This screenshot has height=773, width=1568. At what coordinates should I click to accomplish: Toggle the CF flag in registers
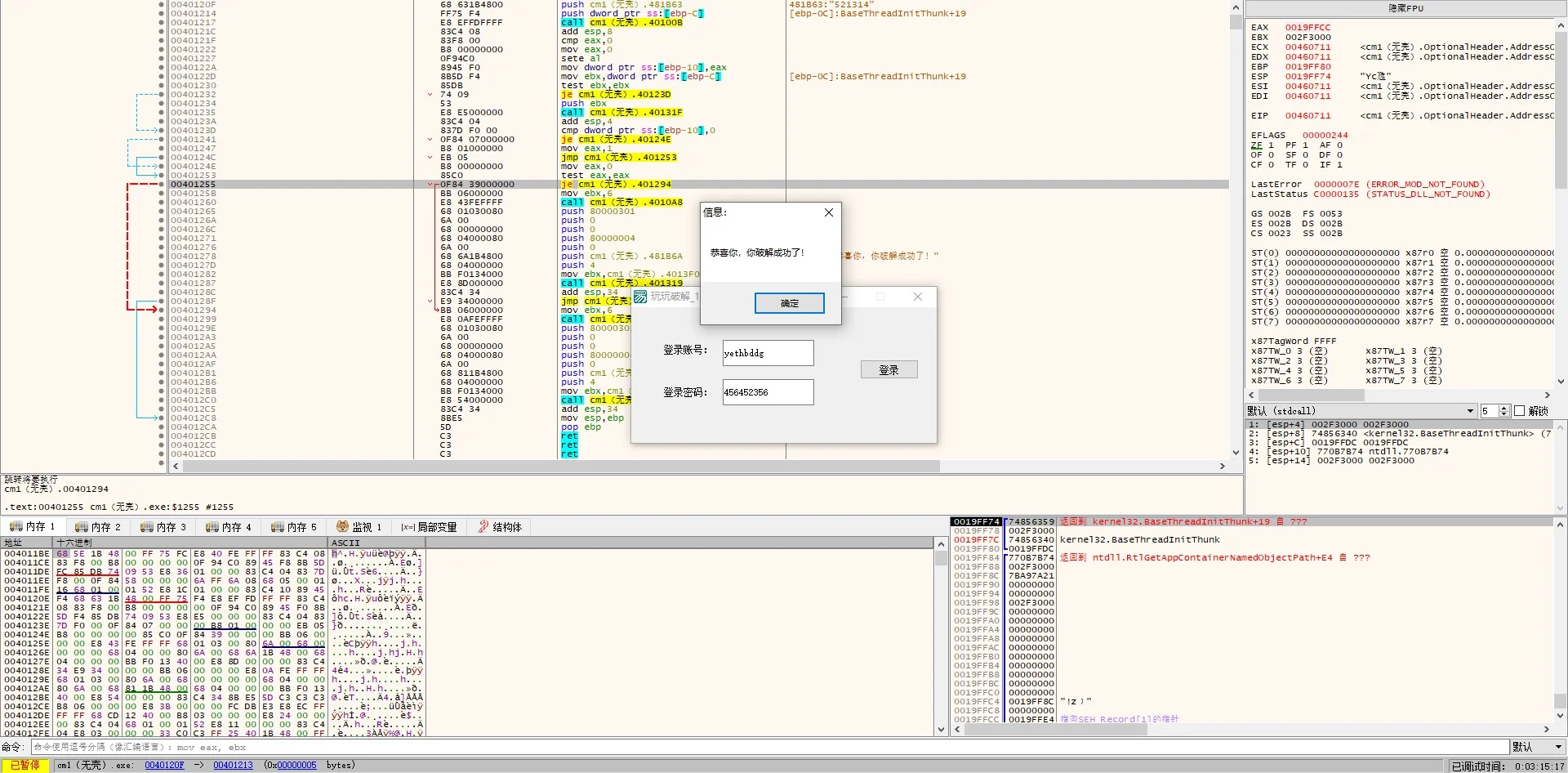click(x=1263, y=165)
